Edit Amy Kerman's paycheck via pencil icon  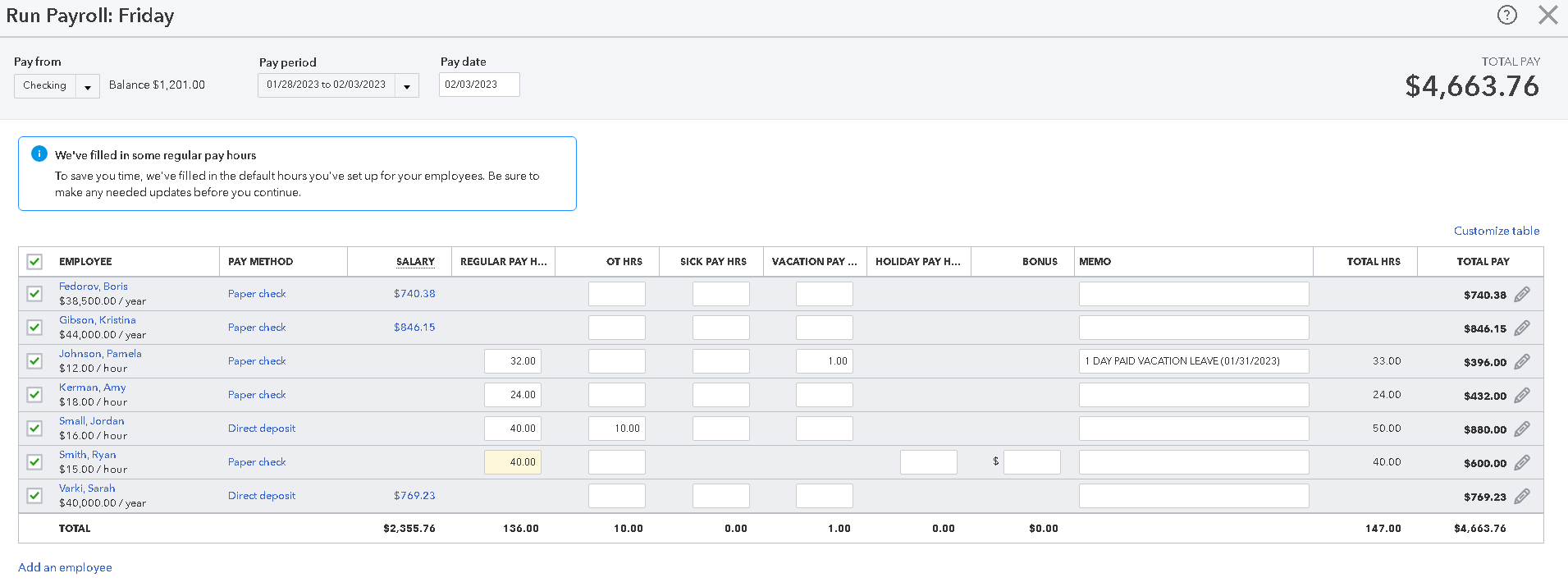(1522, 395)
